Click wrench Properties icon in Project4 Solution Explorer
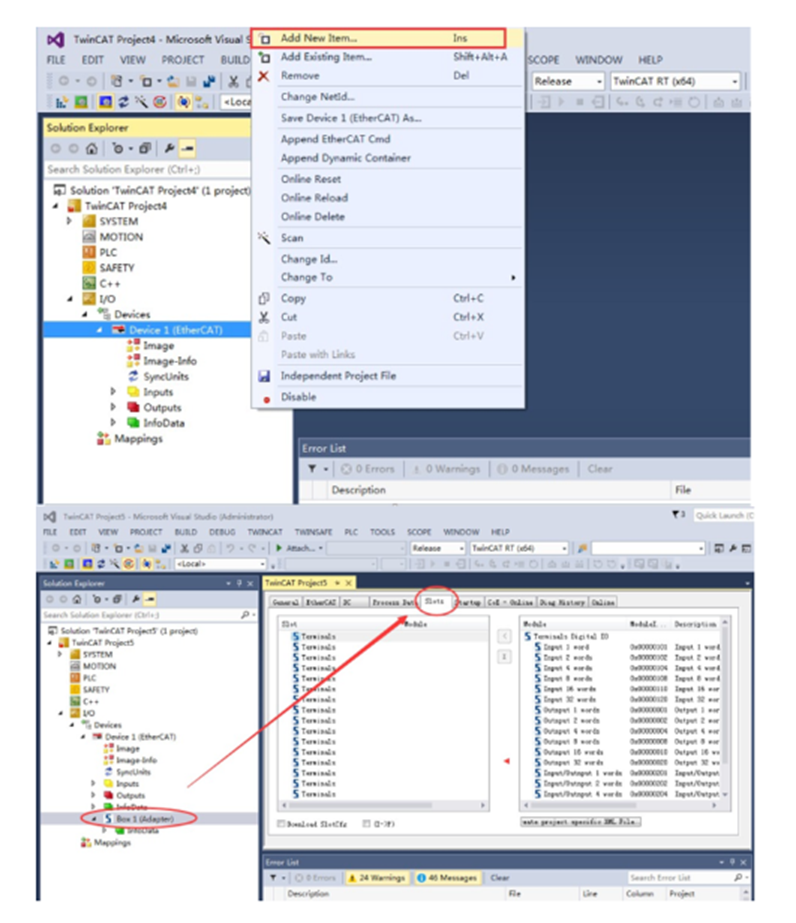 [170, 148]
